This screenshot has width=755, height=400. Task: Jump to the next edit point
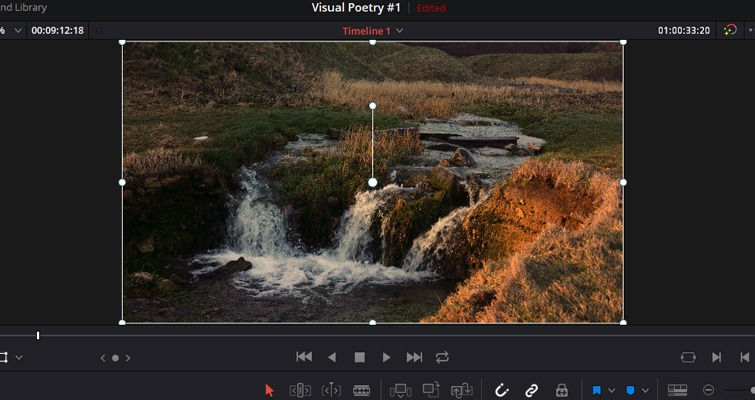click(716, 357)
